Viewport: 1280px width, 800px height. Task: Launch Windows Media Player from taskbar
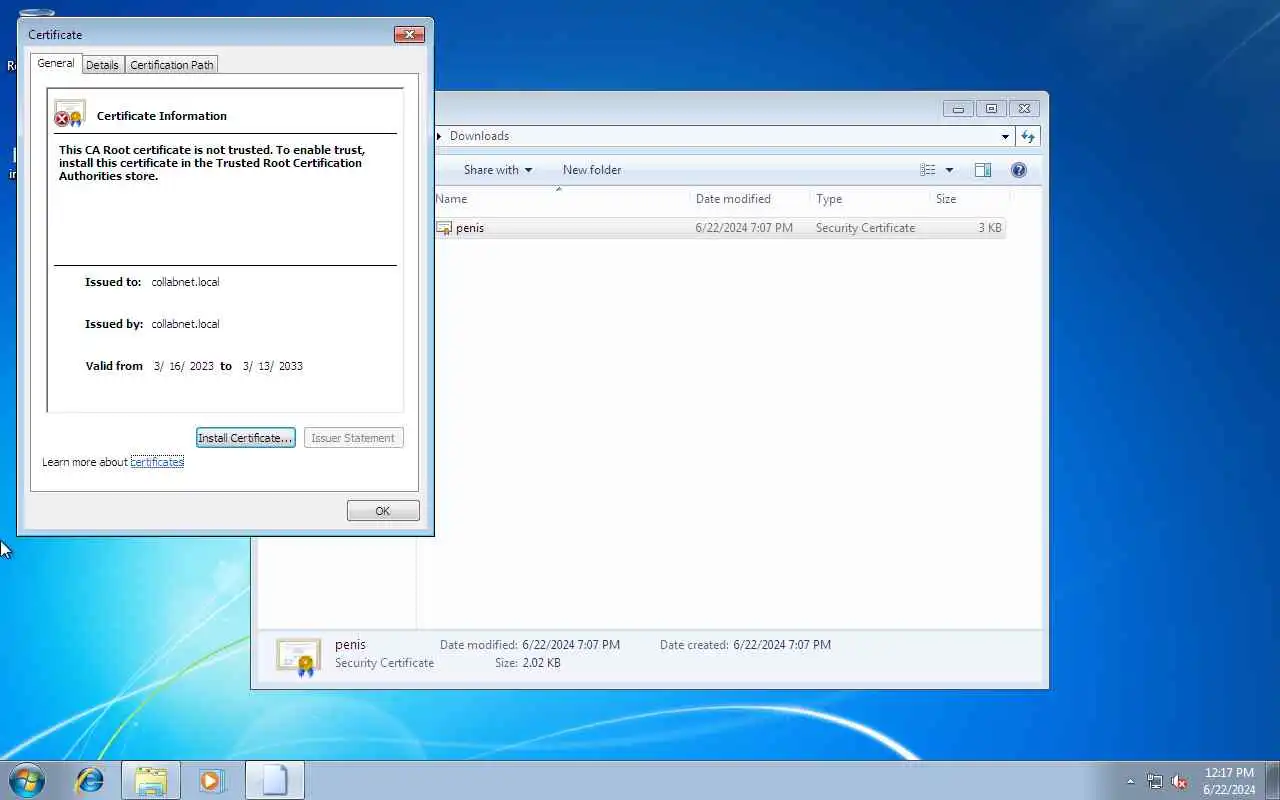click(x=211, y=780)
